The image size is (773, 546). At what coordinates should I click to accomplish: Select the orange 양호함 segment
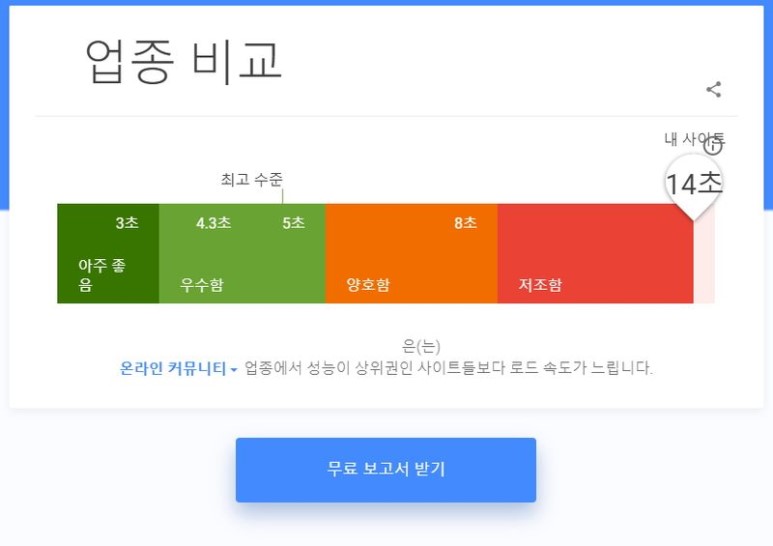coord(410,255)
